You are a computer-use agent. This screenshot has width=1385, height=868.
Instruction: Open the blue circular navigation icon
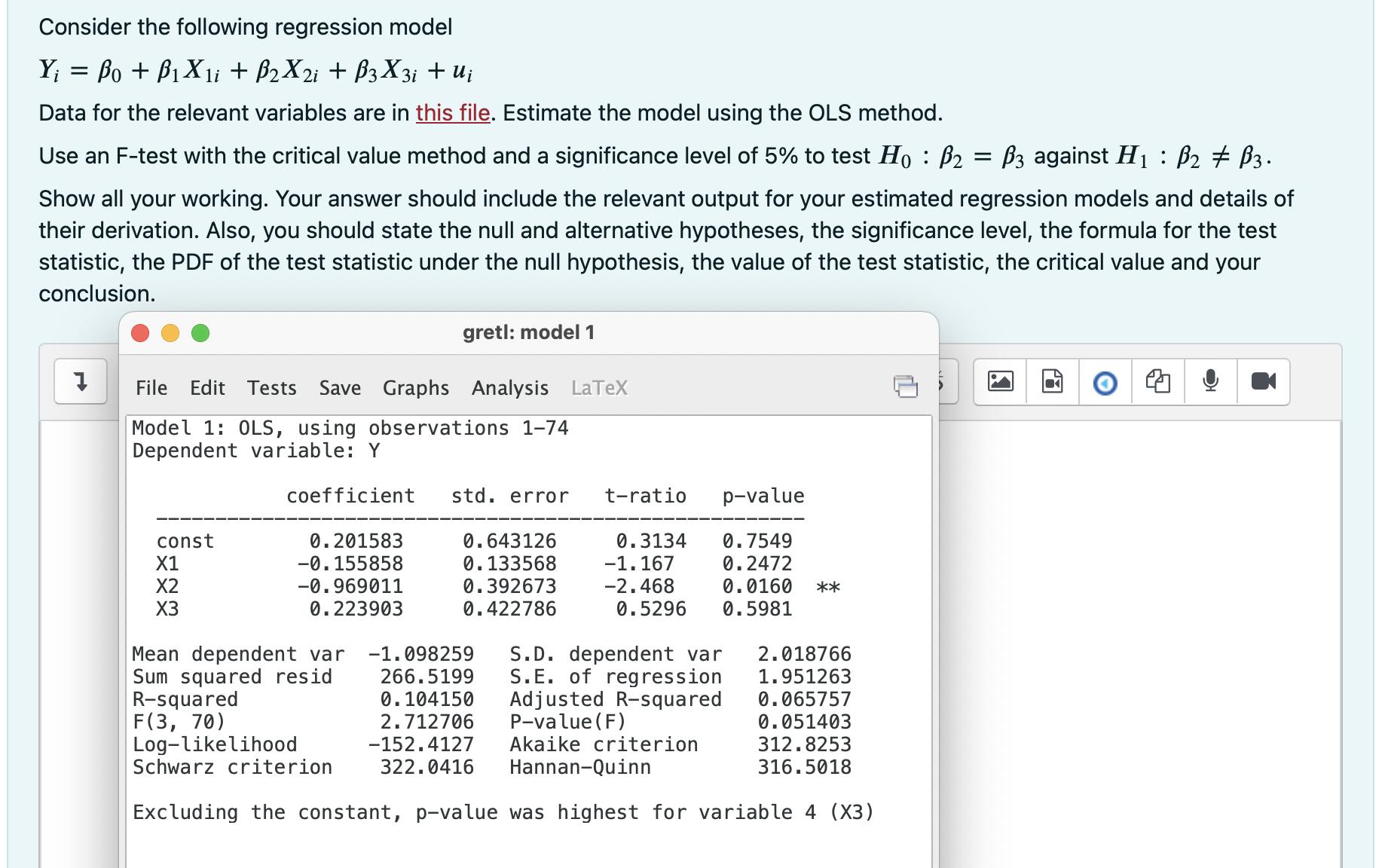(1105, 381)
